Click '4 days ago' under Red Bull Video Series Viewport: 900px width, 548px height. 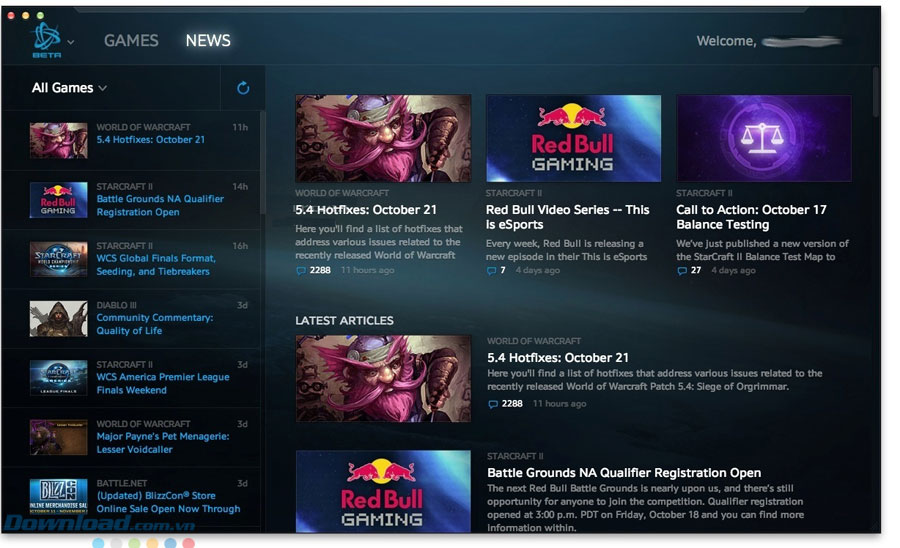click(537, 270)
